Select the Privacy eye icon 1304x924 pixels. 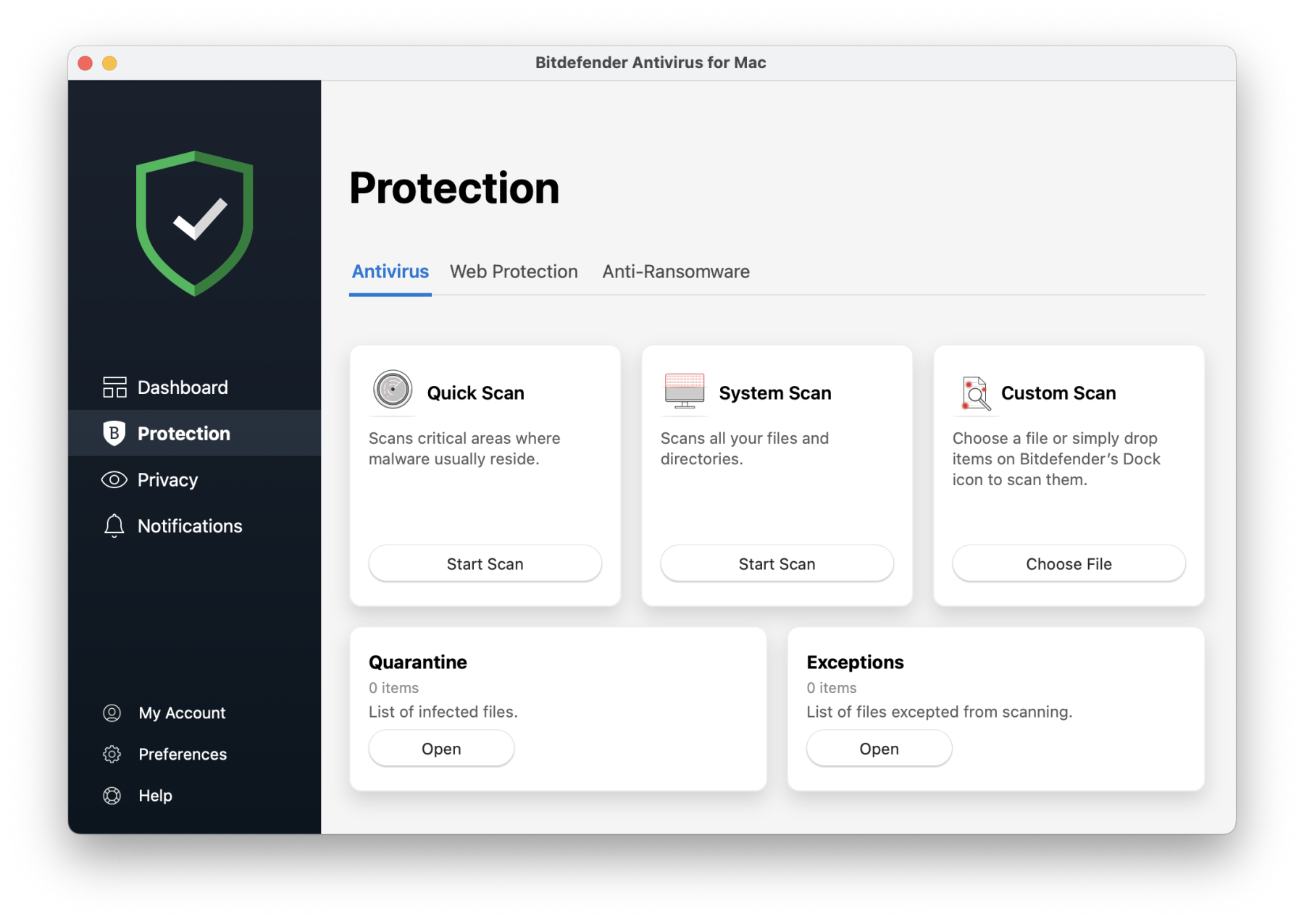(x=114, y=479)
